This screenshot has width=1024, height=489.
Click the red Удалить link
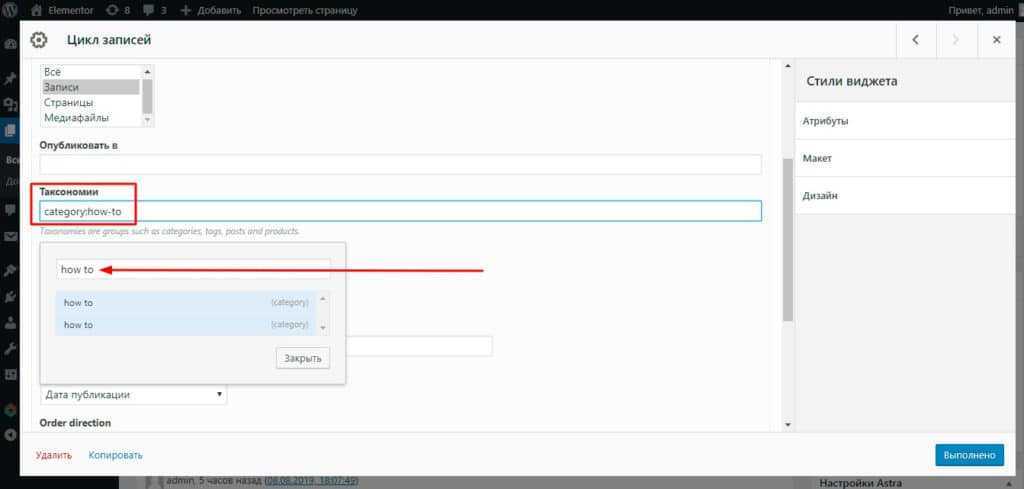[x=54, y=455]
